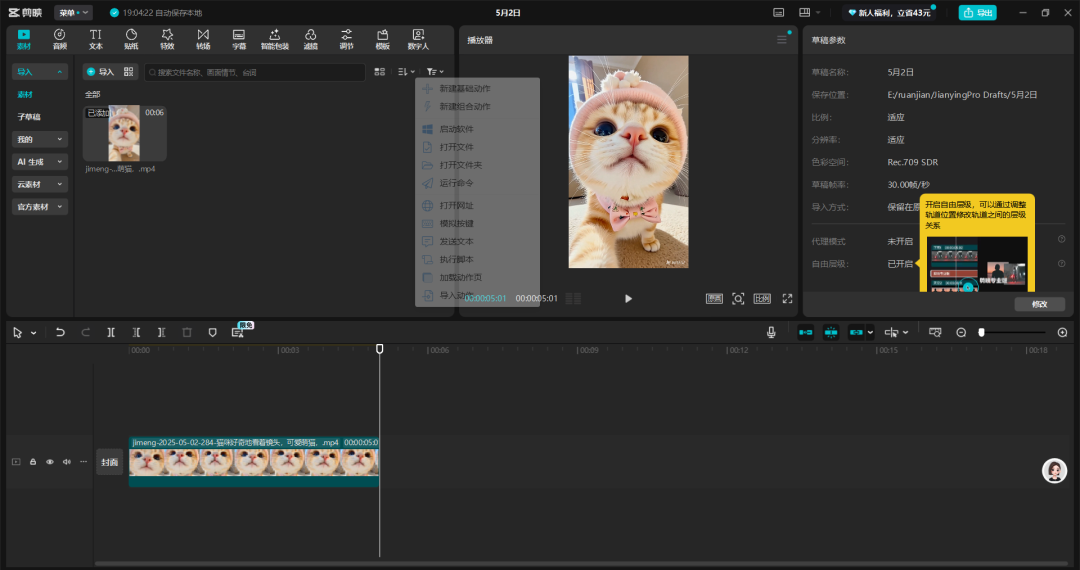Click the 修改 button in draft parameters
The image size is (1080, 570).
(x=1039, y=304)
